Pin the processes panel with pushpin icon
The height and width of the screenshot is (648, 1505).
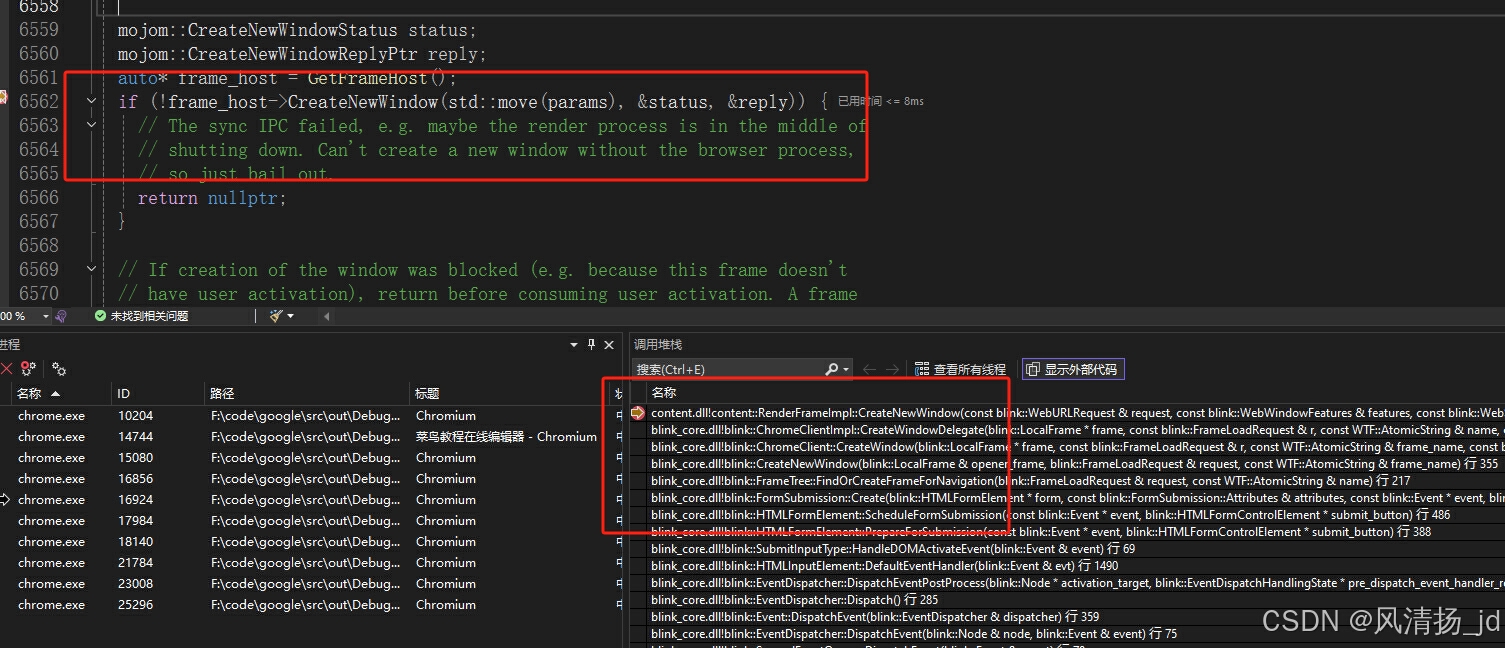pos(591,345)
